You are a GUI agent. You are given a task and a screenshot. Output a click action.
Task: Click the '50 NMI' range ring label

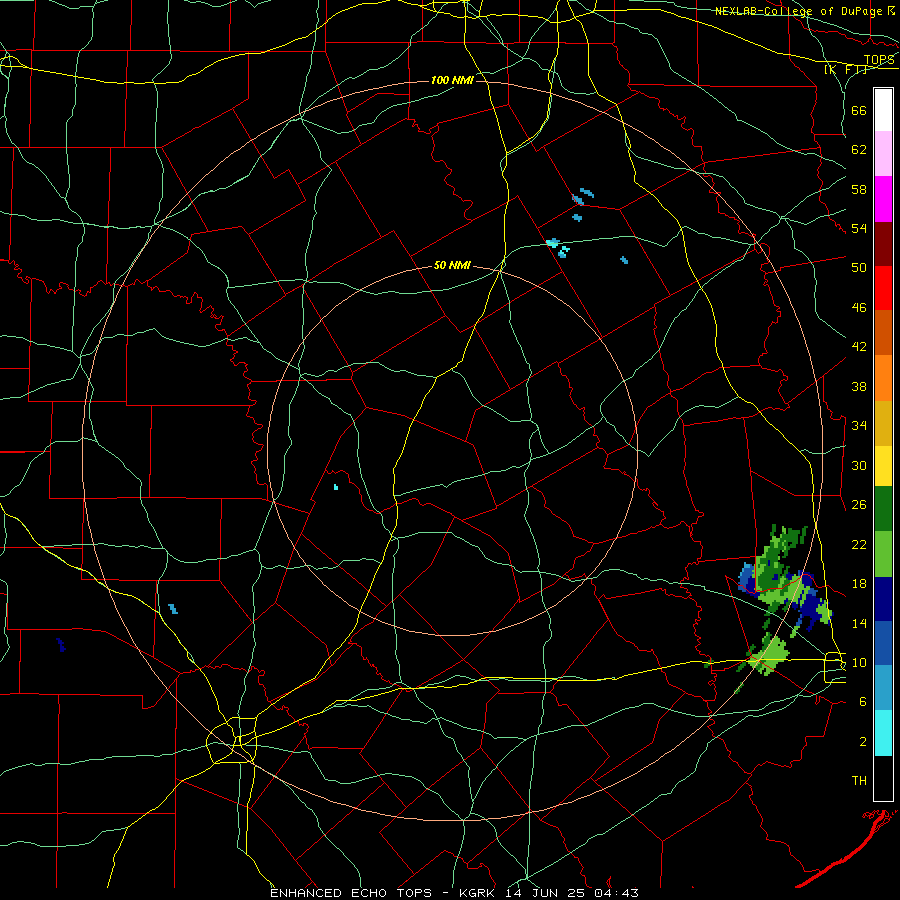coord(452,265)
